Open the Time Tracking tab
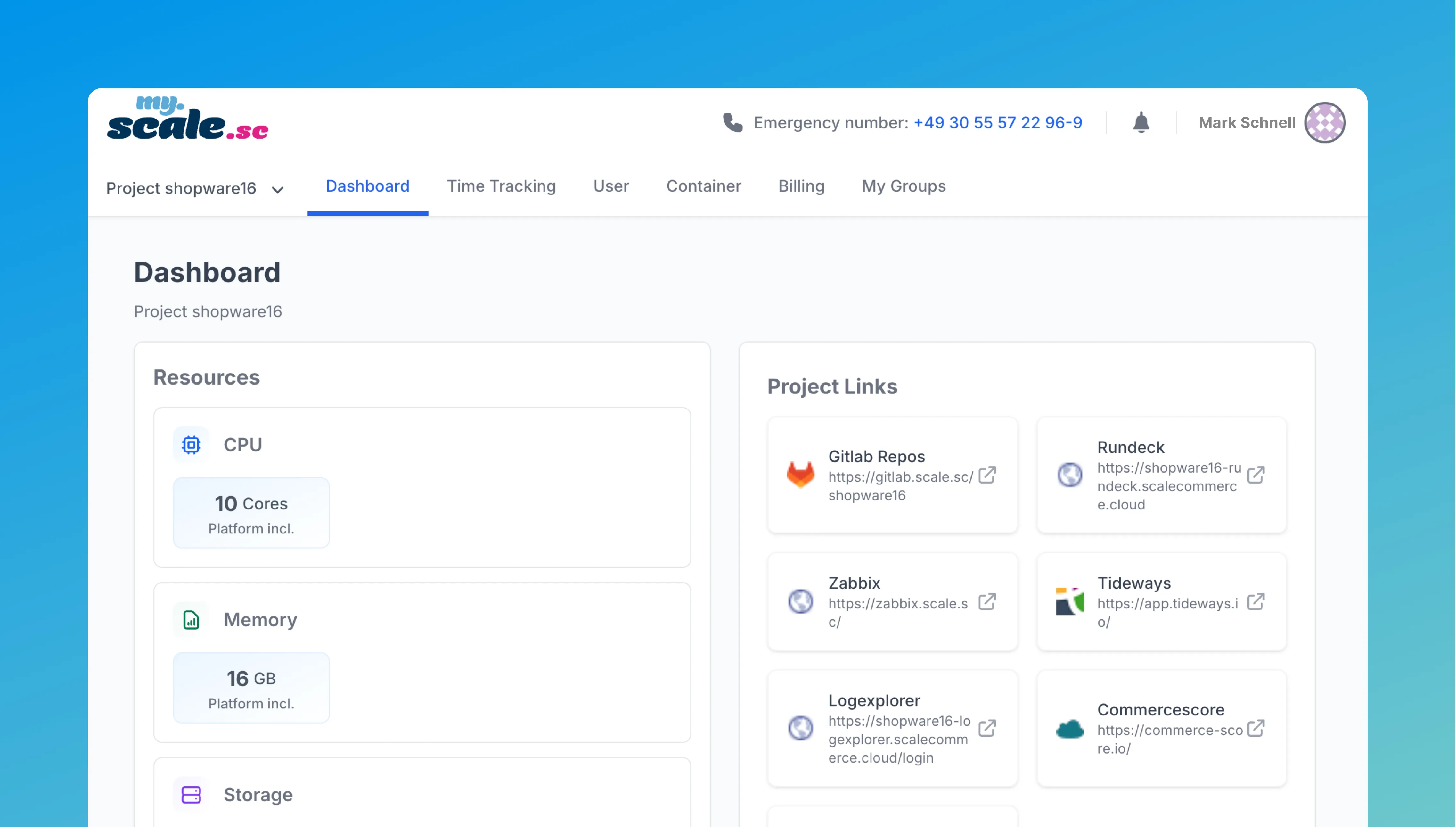This screenshot has width=1456, height=827. [x=501, y=186]
